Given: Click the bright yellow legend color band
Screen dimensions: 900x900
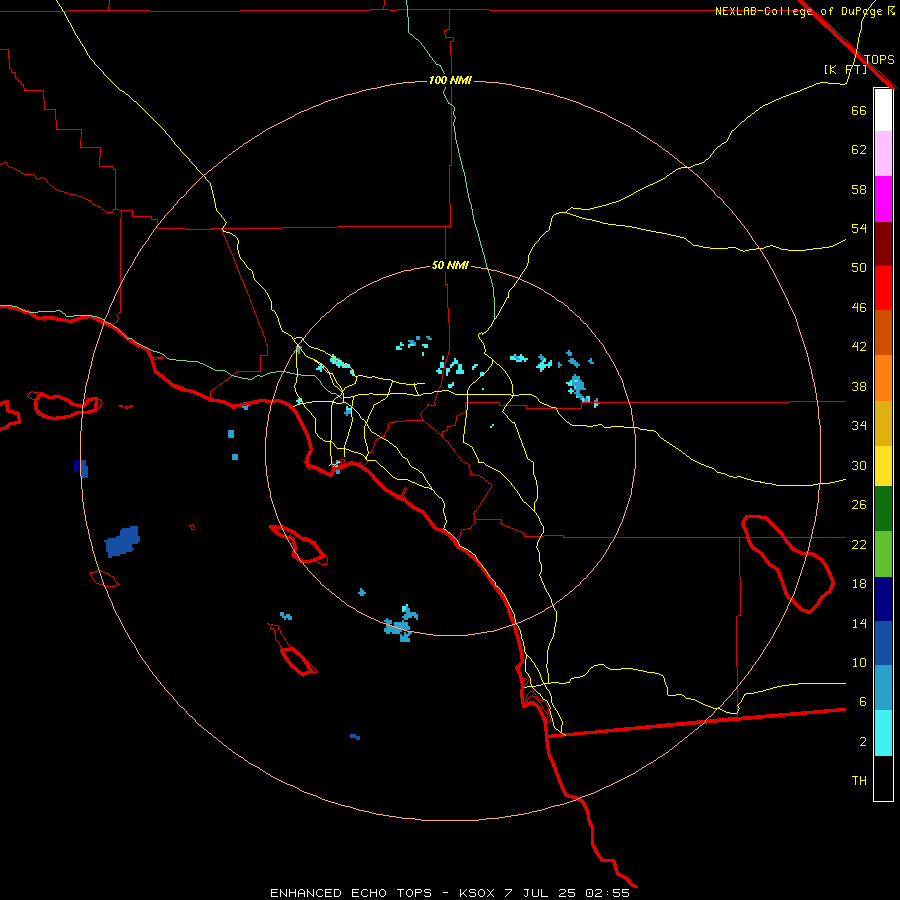Looking at the screenshot, I should tap(883, 466).
